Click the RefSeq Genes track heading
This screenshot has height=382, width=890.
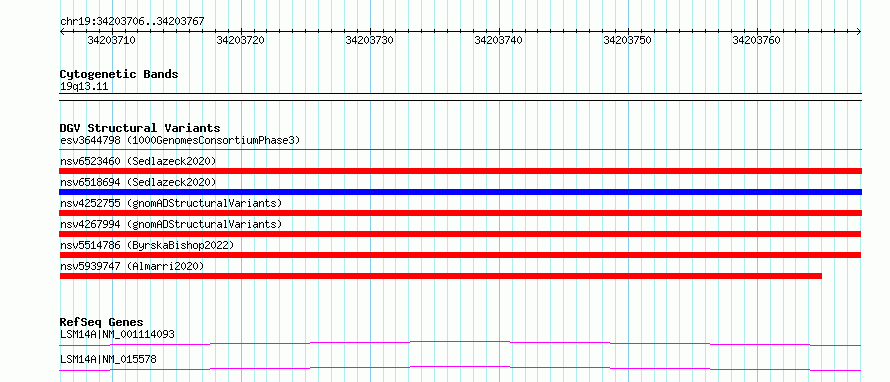pos(102,323)
